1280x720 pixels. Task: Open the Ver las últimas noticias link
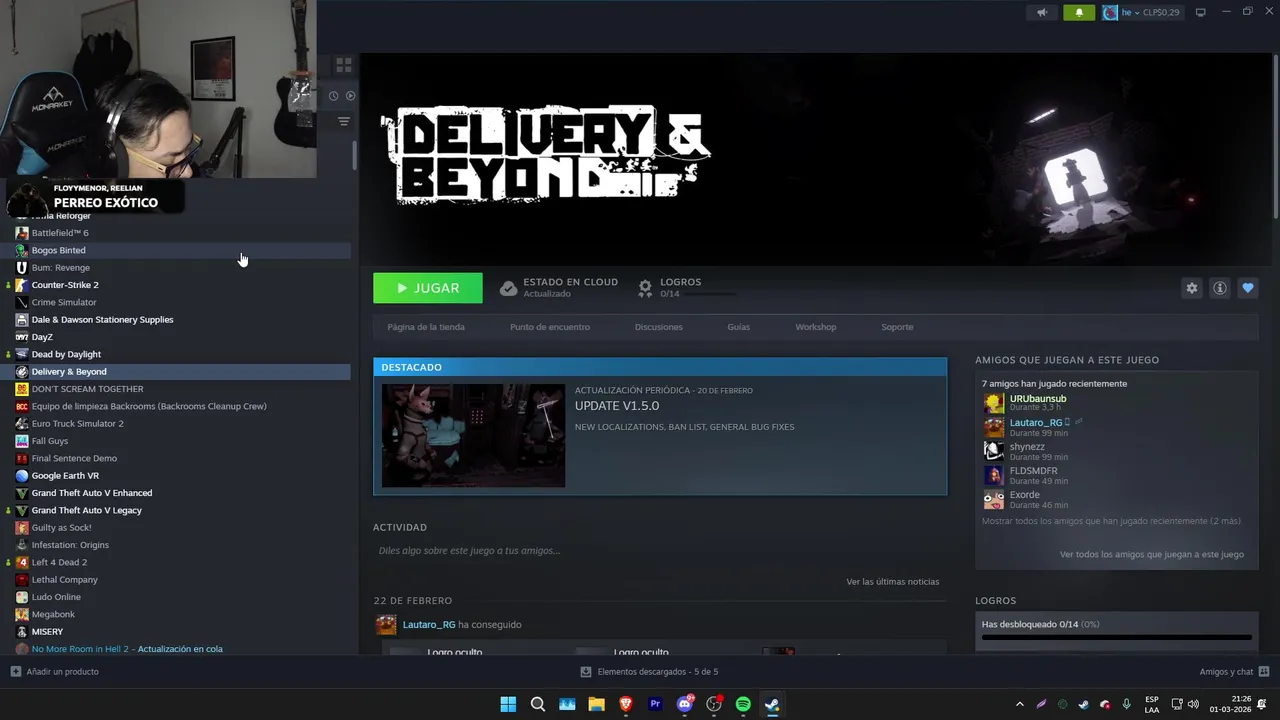pos(893,582)
